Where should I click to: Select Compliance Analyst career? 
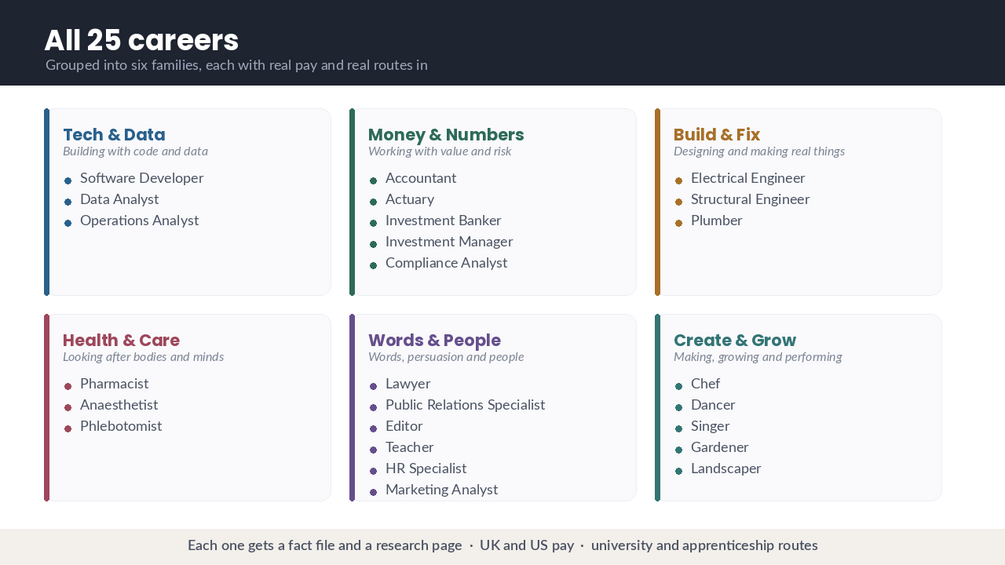[x=446, y=263]
